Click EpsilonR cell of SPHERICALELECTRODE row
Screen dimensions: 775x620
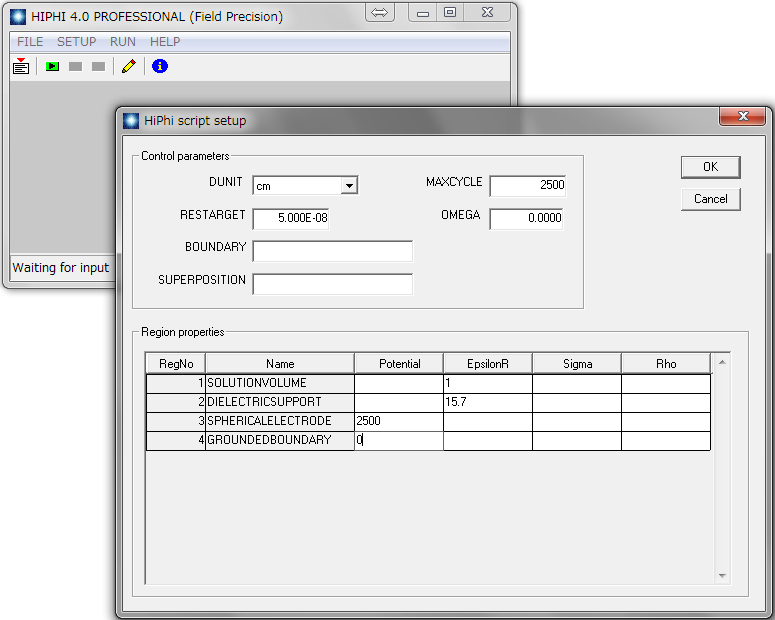pyautogui.click(x=488, y=421)
